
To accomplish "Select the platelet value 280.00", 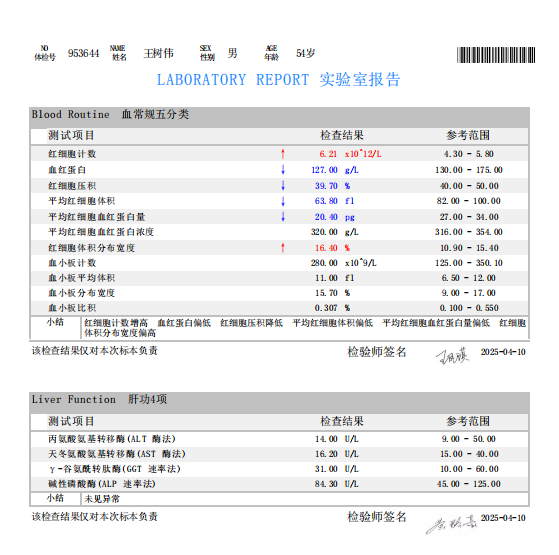I will tap(324, 263).
